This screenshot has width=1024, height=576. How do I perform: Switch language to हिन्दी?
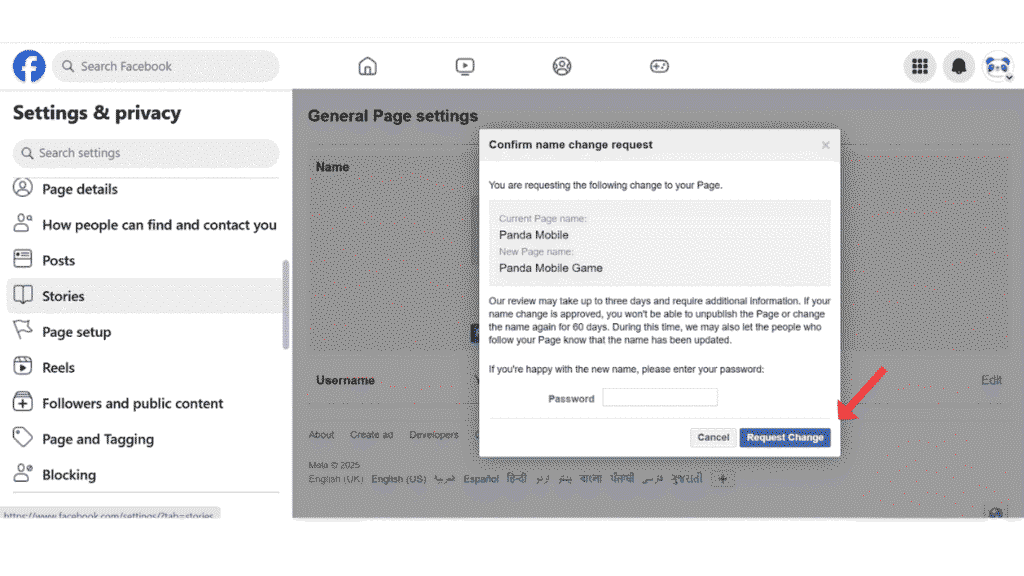pyautogui.click(x=517, y=479)
